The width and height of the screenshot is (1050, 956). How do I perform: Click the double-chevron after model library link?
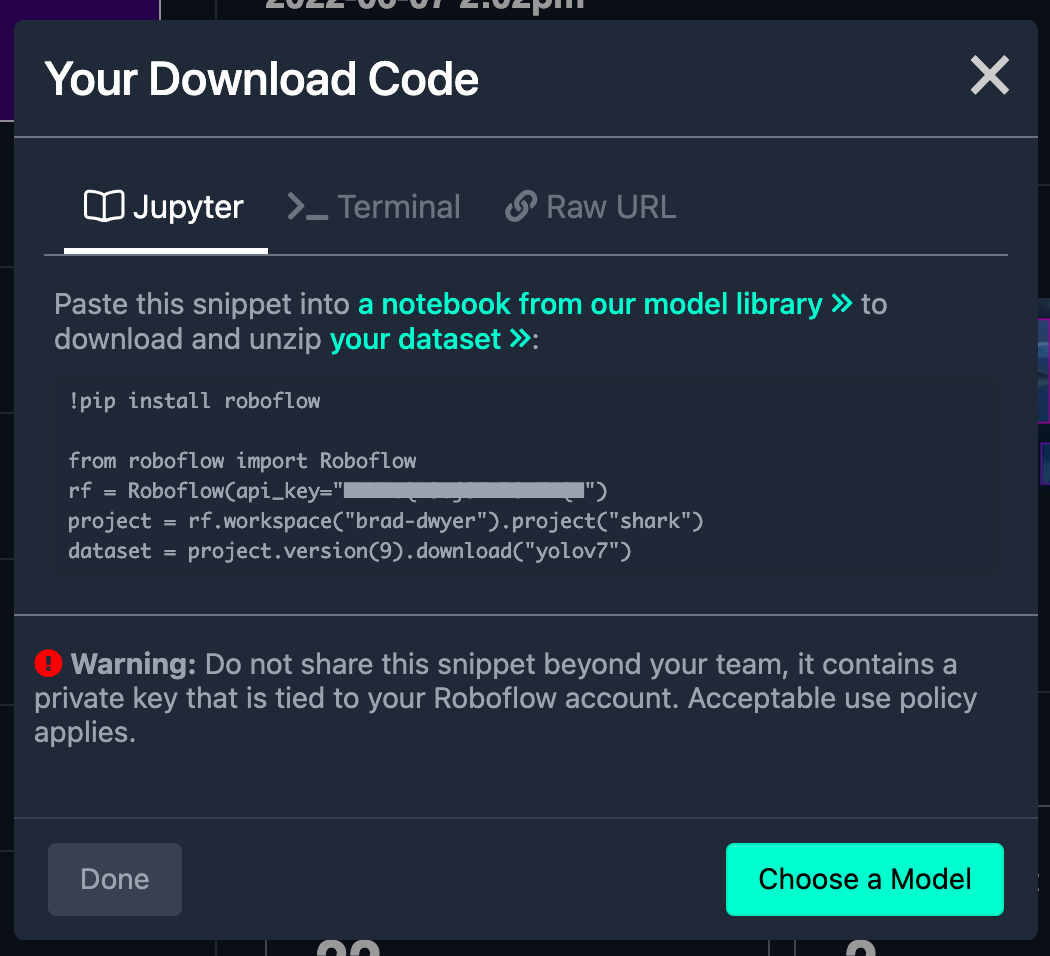click(x=843, y=303)
